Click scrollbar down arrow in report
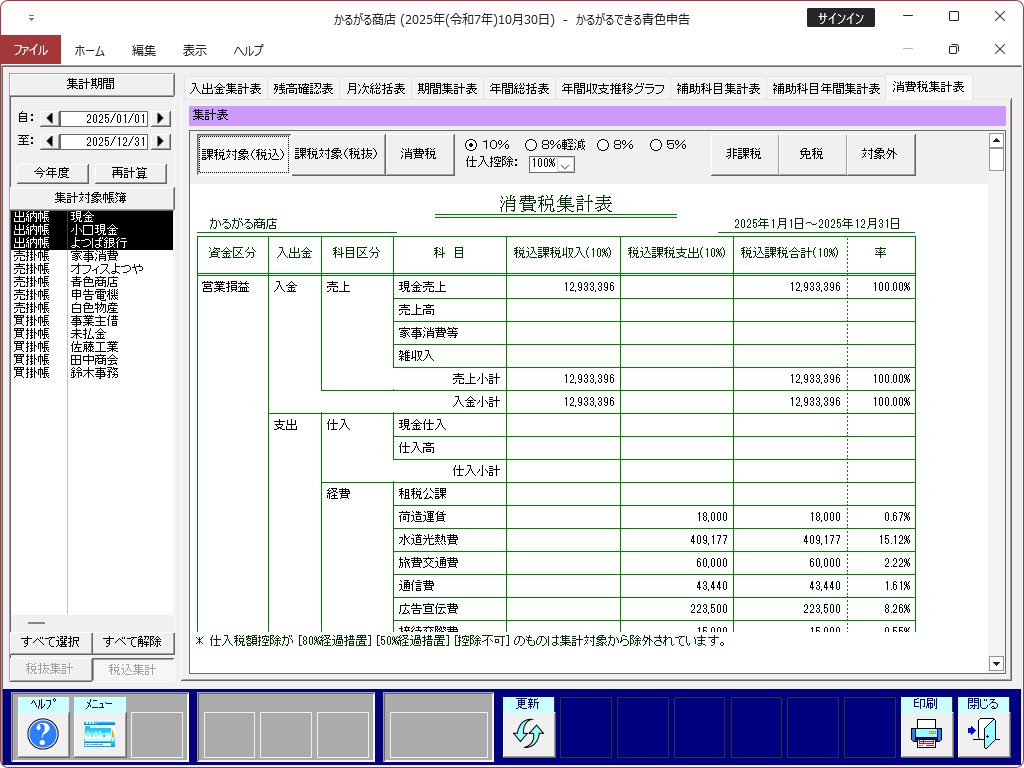 coord(995,663)
